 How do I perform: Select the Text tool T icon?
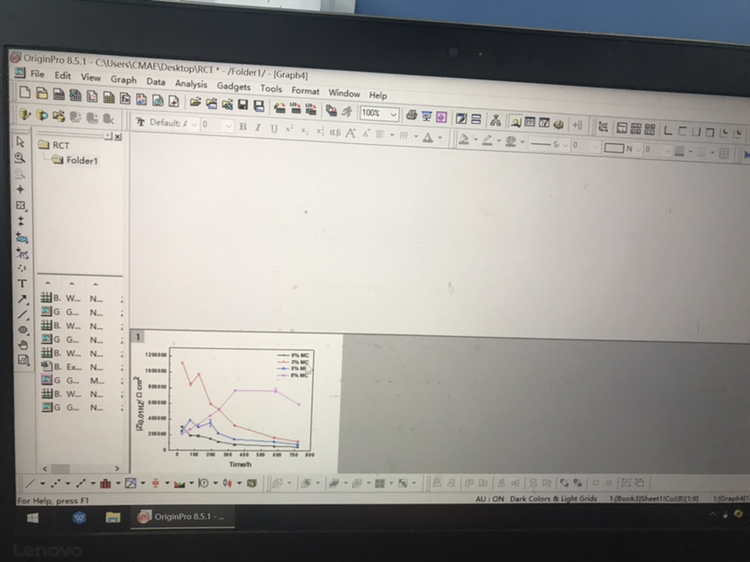click(x=22, y=283)
